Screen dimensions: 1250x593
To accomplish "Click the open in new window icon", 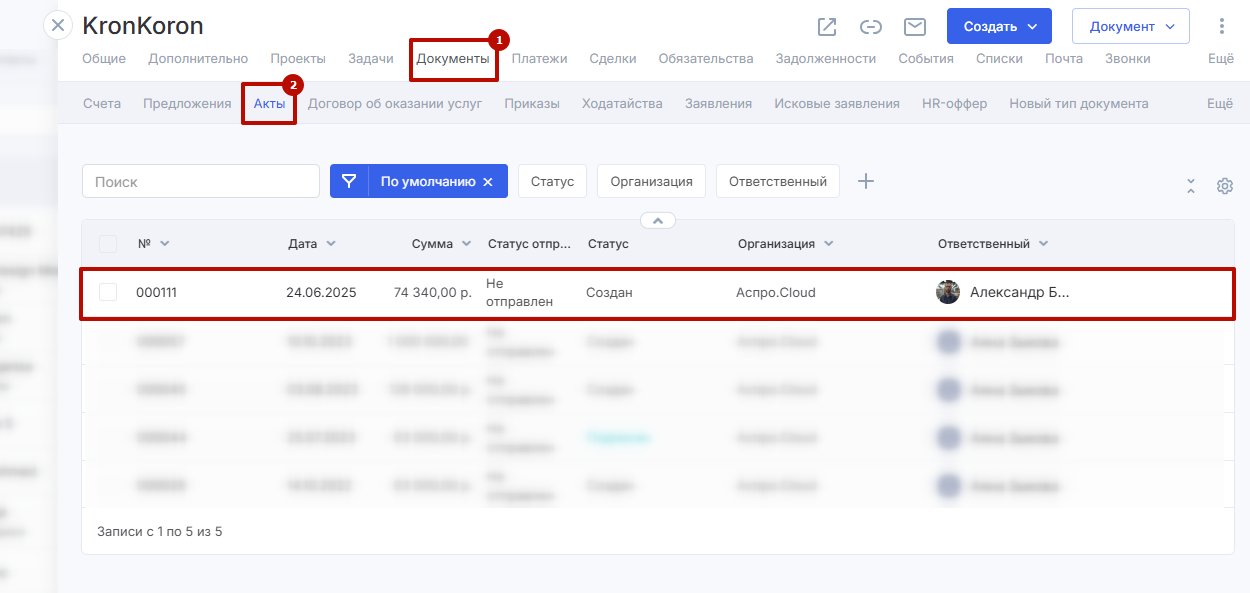I will tap(827, 27).
